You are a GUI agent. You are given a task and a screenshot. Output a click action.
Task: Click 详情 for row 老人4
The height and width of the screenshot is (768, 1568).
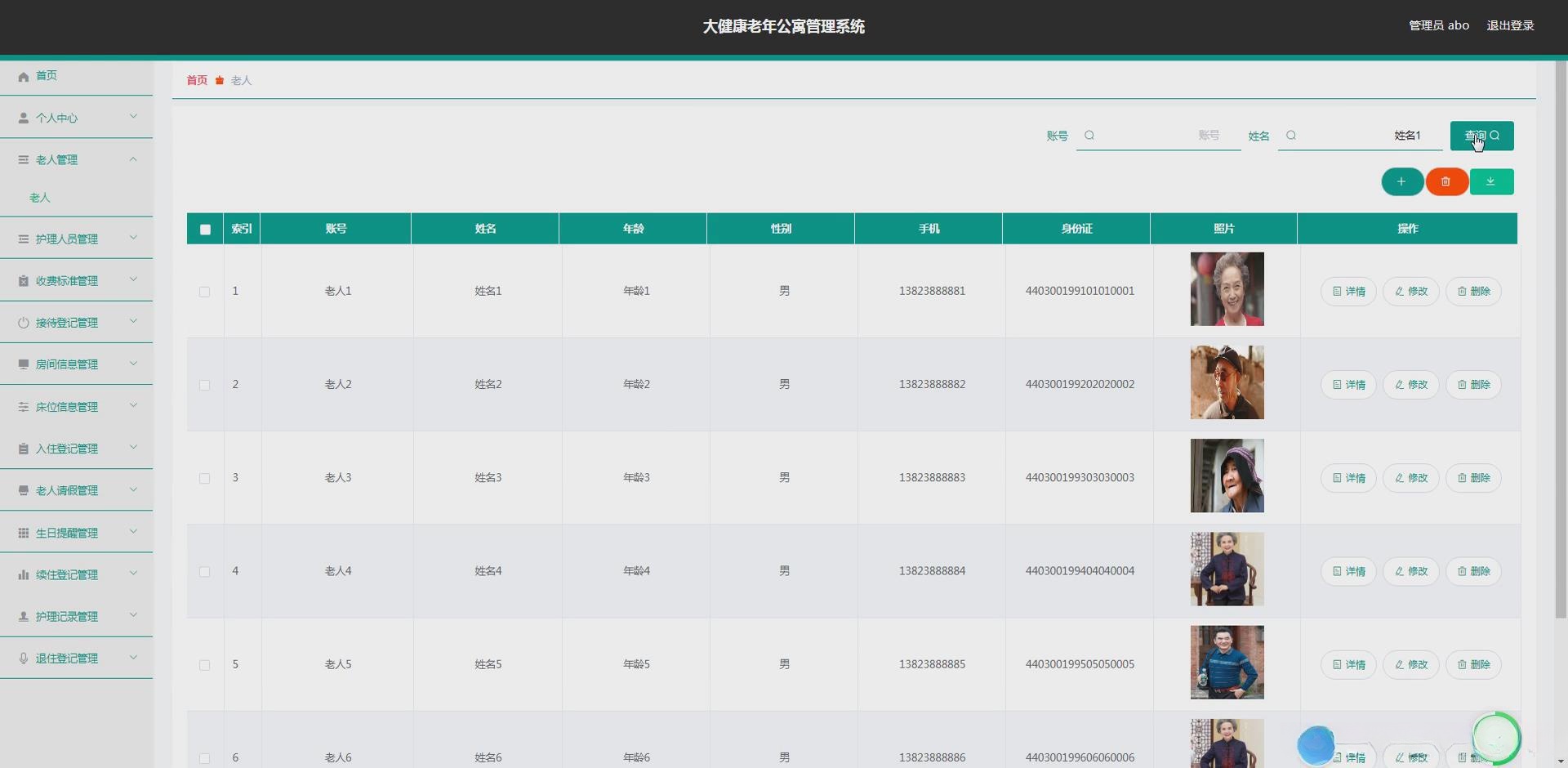tap(1348, 572)
